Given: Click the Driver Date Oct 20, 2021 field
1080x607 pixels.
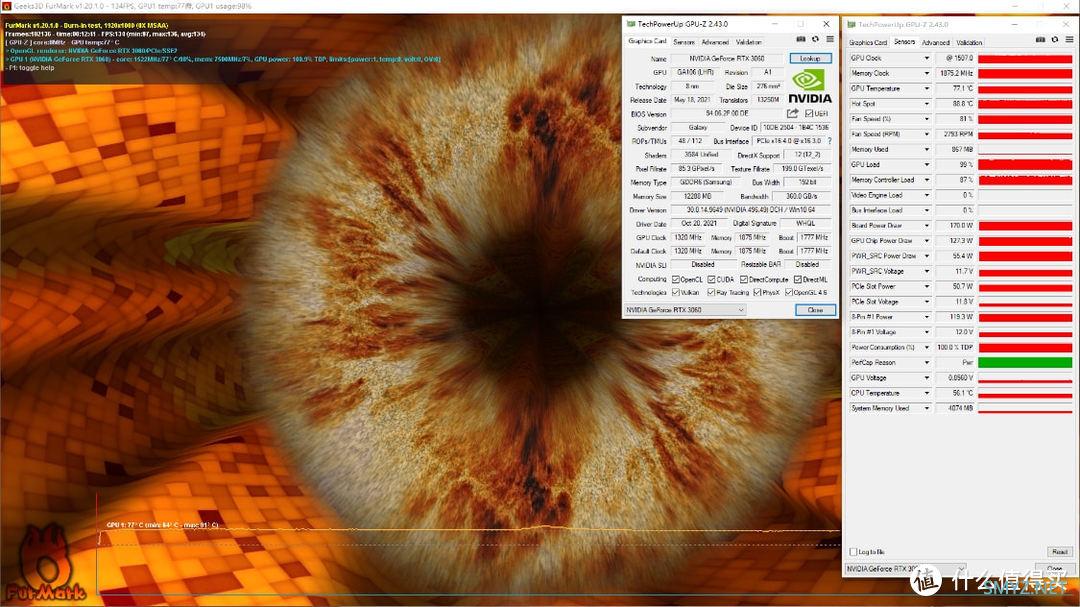Looking at the screenshot, I should click(698, 224).
